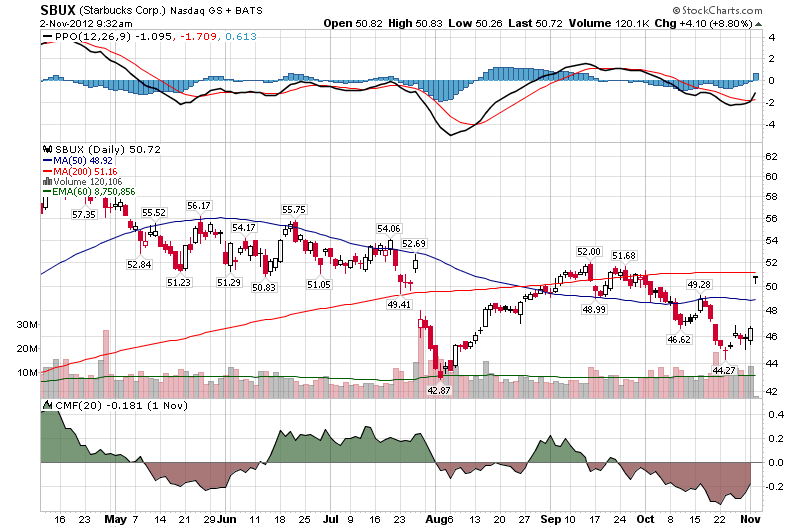
Task: Click the volume bars icon in legend
Action: point(47,182)
